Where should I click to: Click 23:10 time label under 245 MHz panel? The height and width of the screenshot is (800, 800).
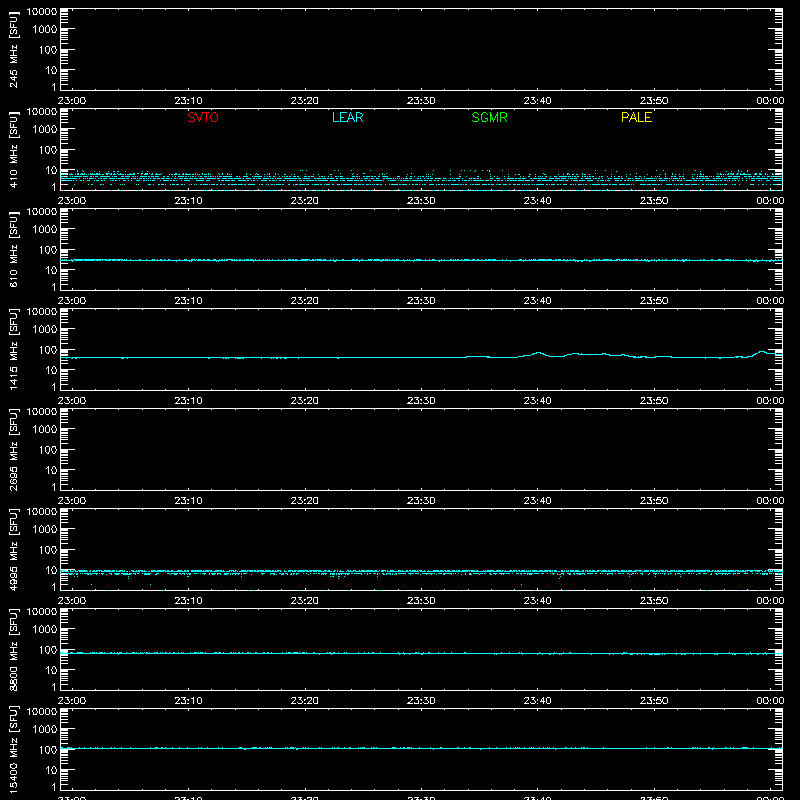188,101
